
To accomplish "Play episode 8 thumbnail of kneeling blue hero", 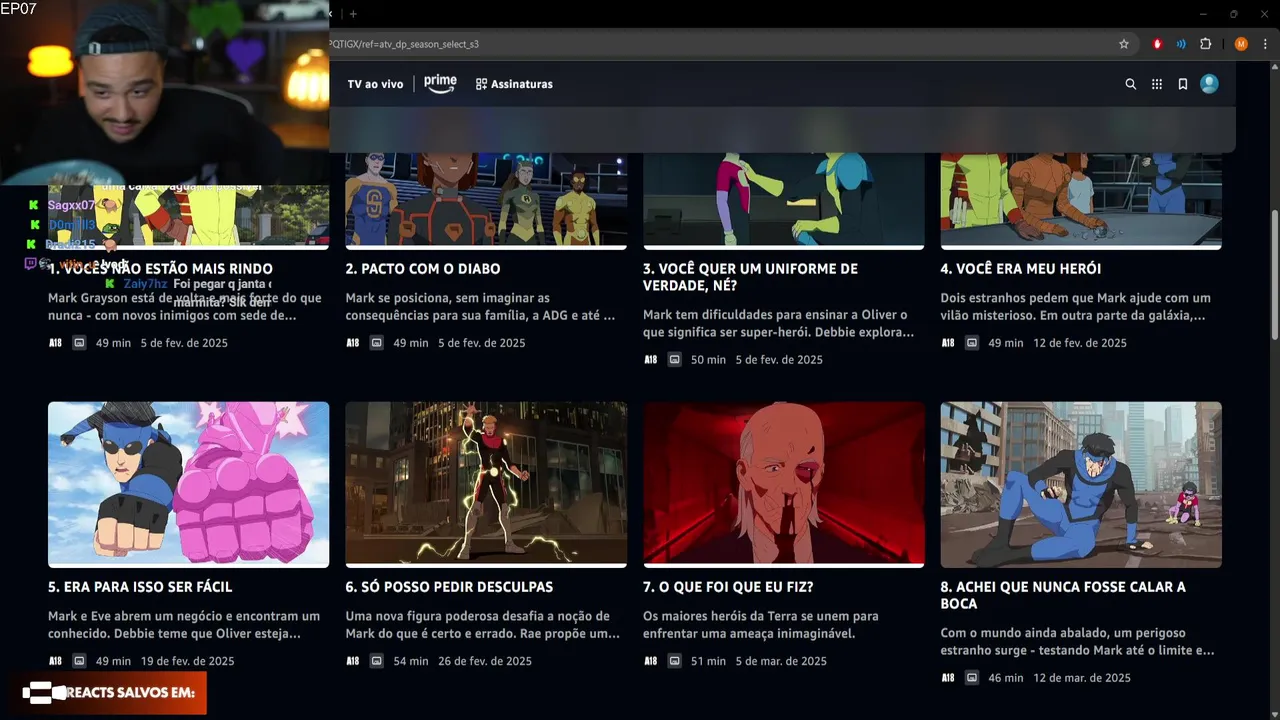I will [1081, 484].
